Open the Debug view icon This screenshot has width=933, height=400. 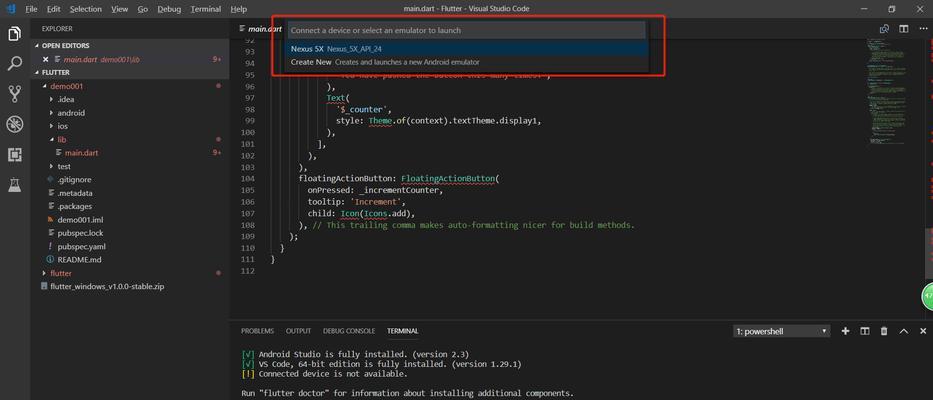(x=15, y=124)
